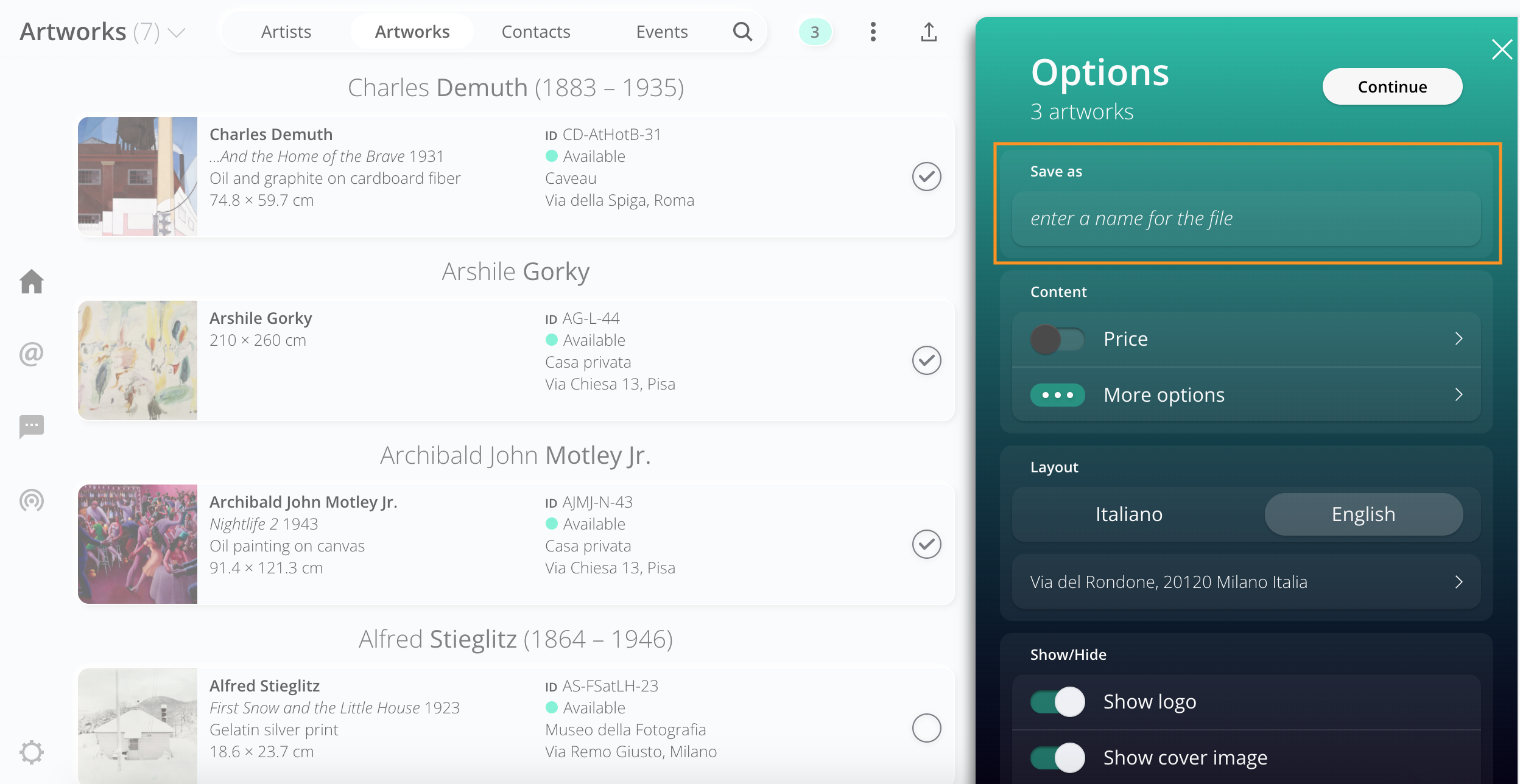
Task: Click the Archibald John Motley Jr. heading
Action: (516, 455)
